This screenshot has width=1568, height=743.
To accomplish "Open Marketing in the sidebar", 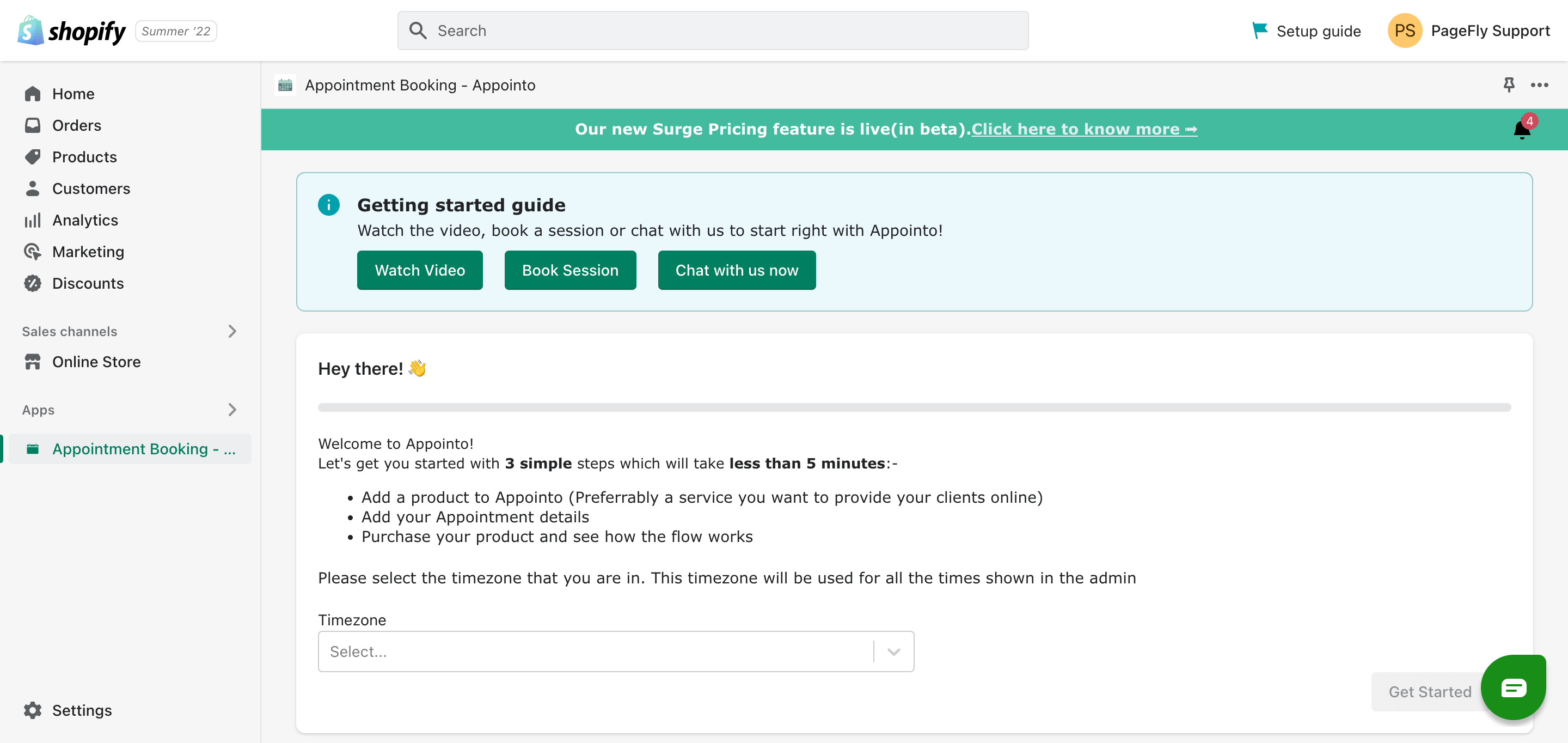I will [x=130, y=252].
